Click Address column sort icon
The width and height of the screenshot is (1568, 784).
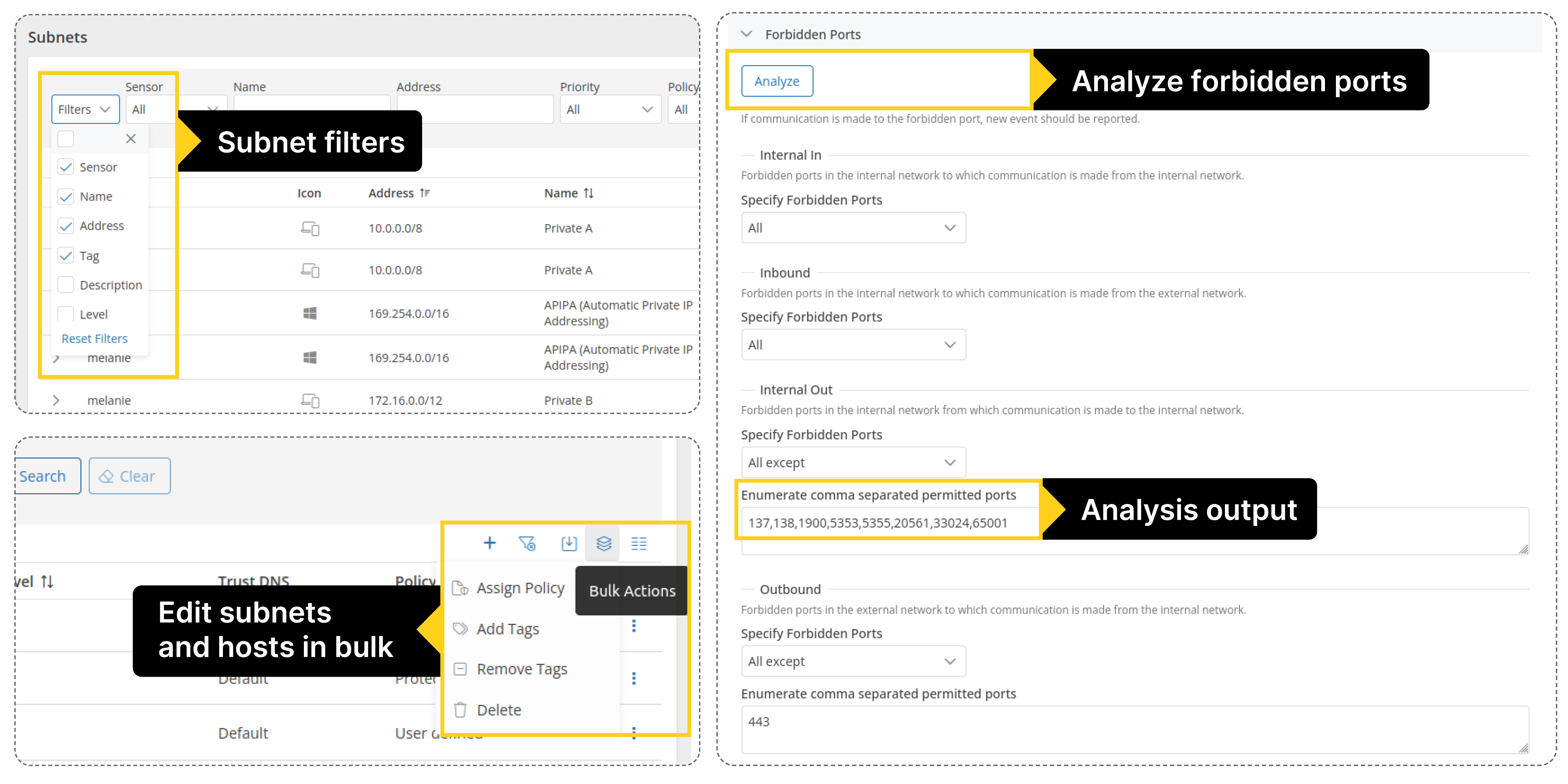pos(425,193)
